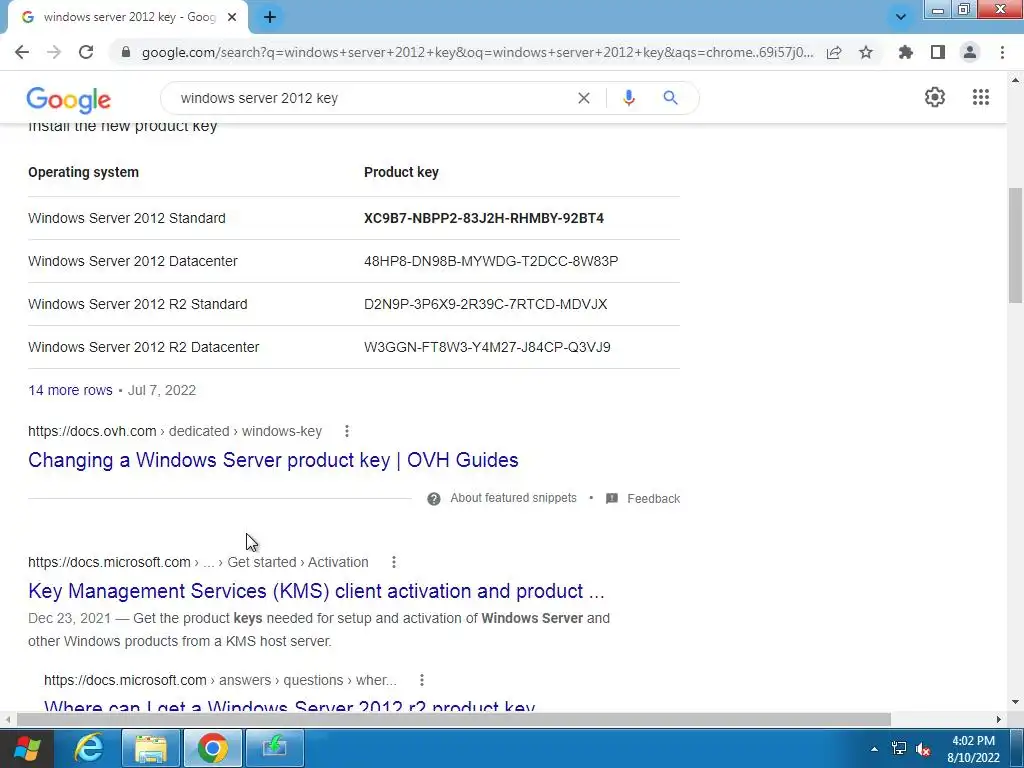This screenshot has height=768, width=1024.
Task: Select key D2N9P-3P6X9-2R39C-7RTCD-MDVJX
Action: 485,304
